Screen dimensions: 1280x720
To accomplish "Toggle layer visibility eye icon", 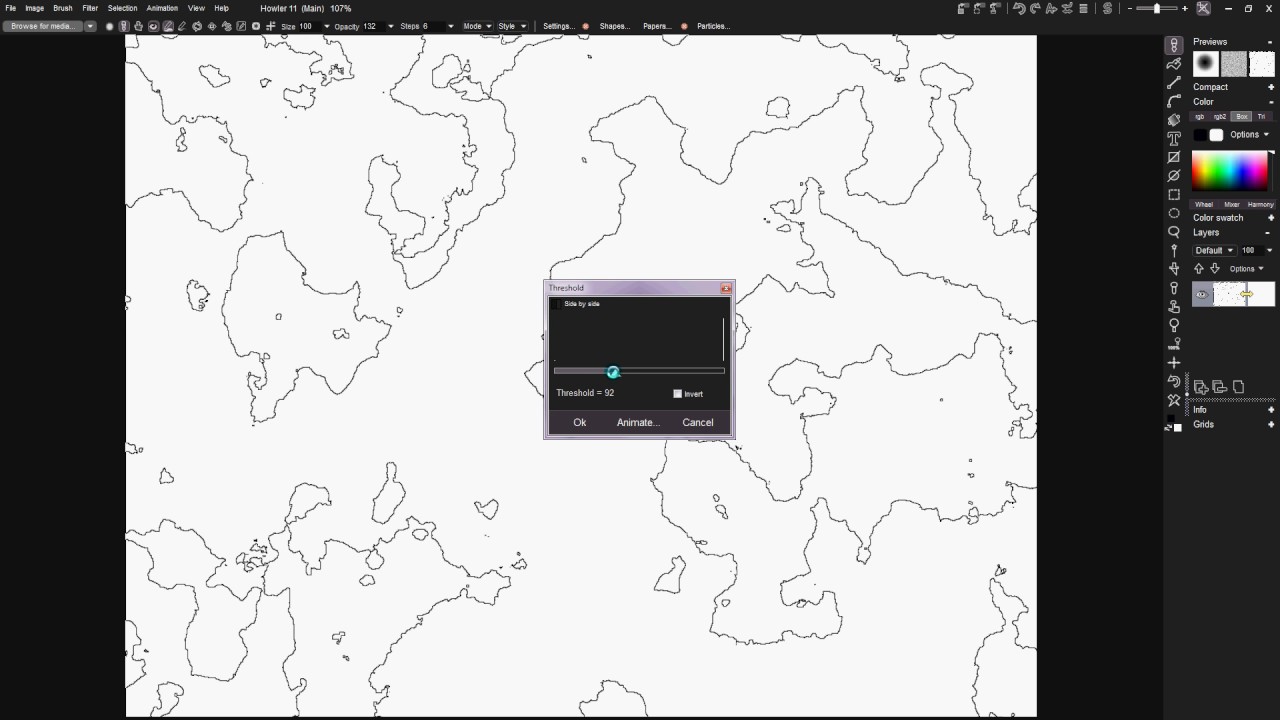I will [1202, 294].
